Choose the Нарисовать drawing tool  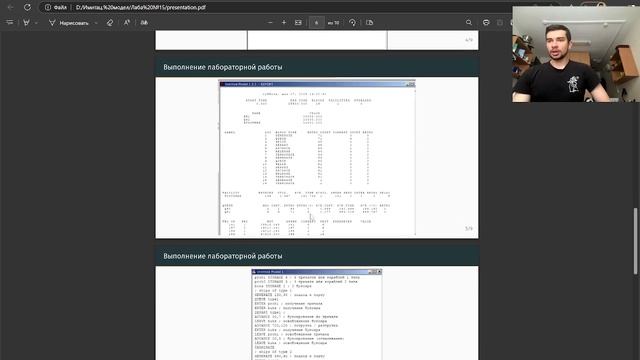pos(69,23)
